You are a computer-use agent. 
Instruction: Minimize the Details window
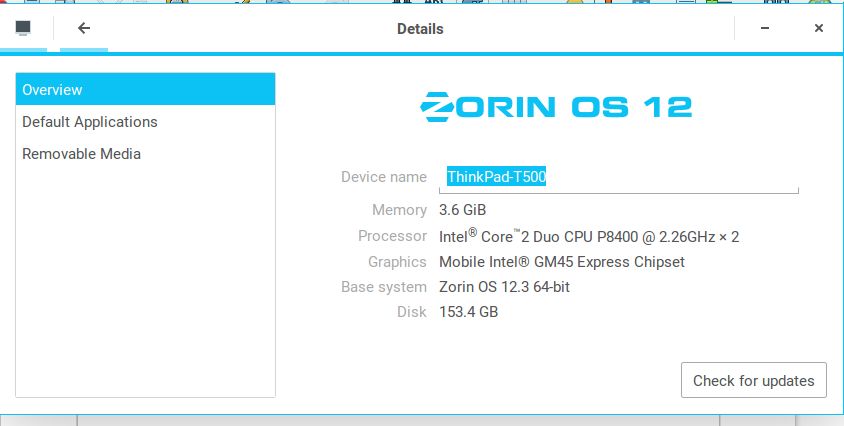coord(764,28)
